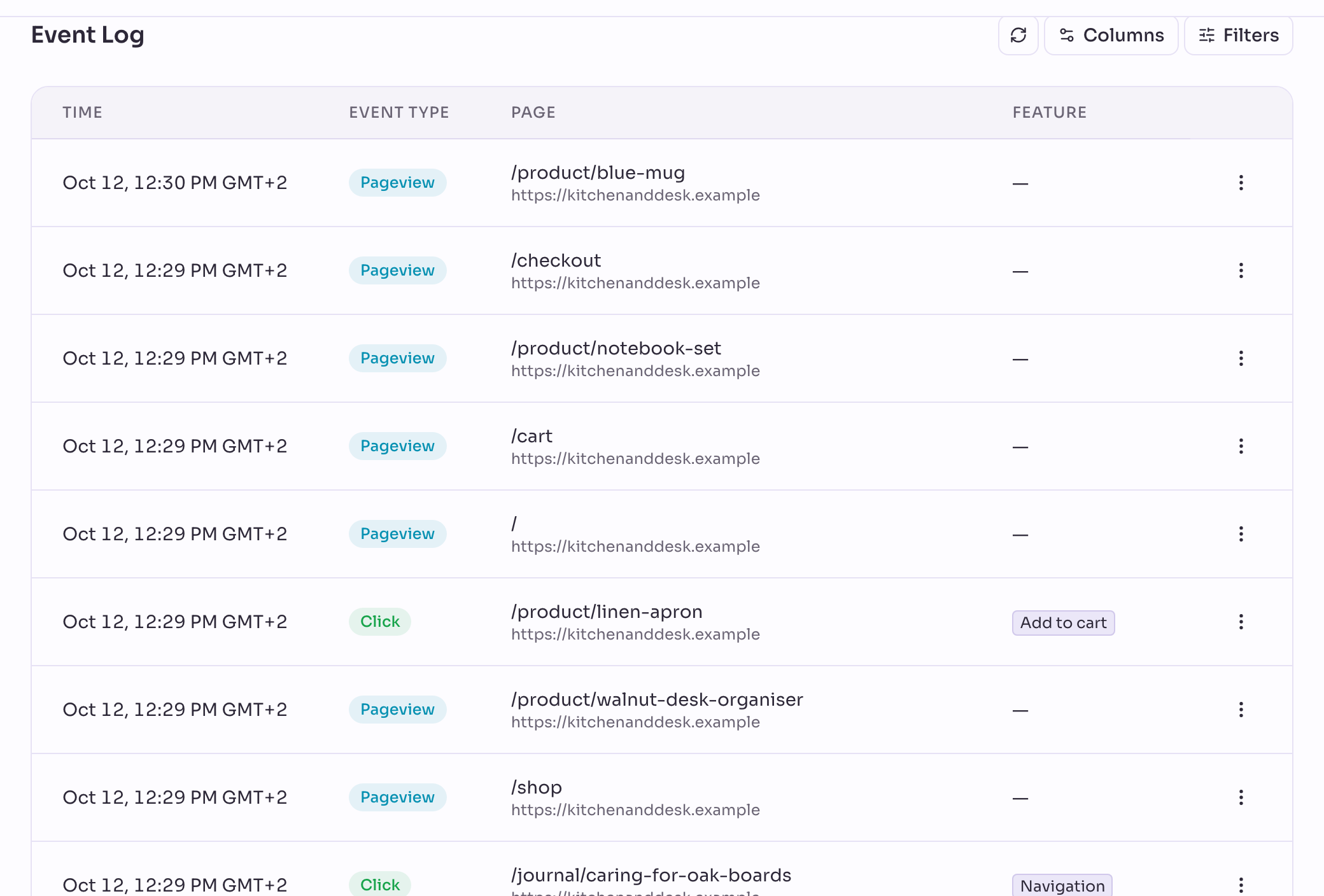The height and width of the screenshot is (896, 1324).
Task: Open row menu for /product/linen-apron
Action: (x=1241, y=622)
